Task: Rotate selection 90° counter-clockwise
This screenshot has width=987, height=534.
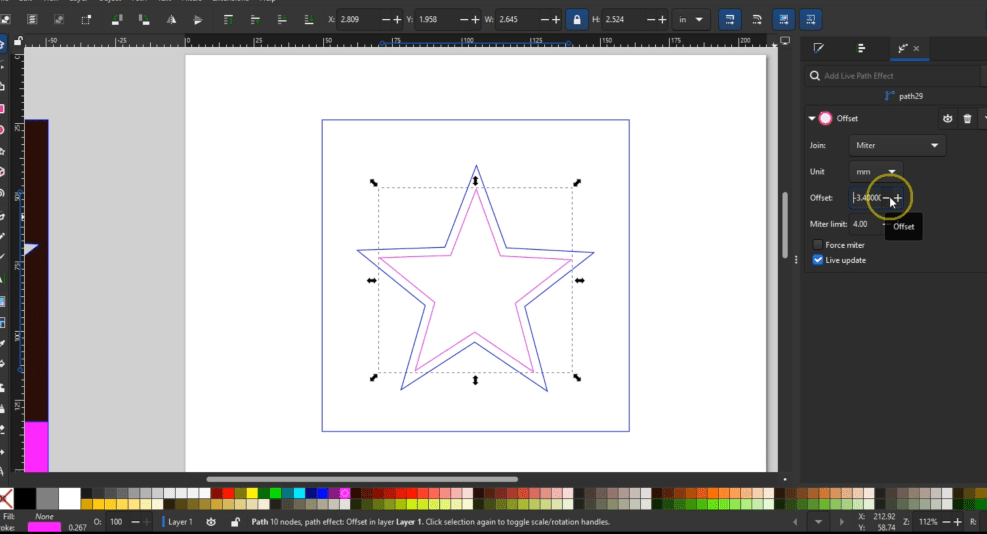Action: coord(116,19)
